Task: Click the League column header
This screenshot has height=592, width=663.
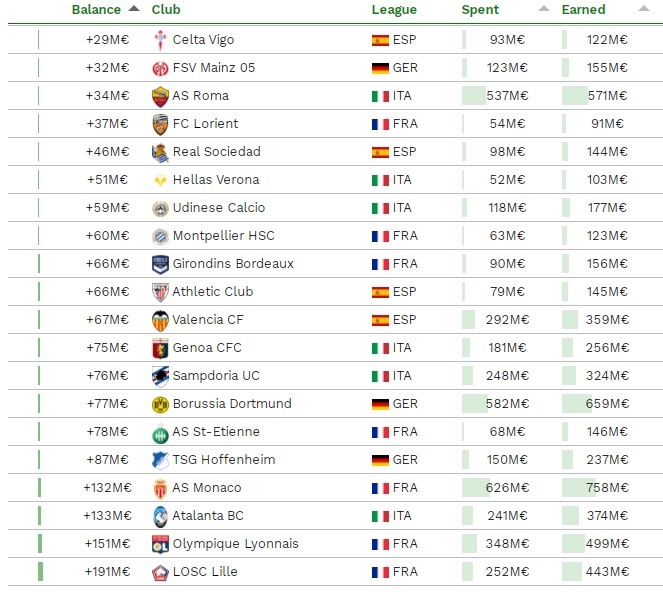Action: 394,9
